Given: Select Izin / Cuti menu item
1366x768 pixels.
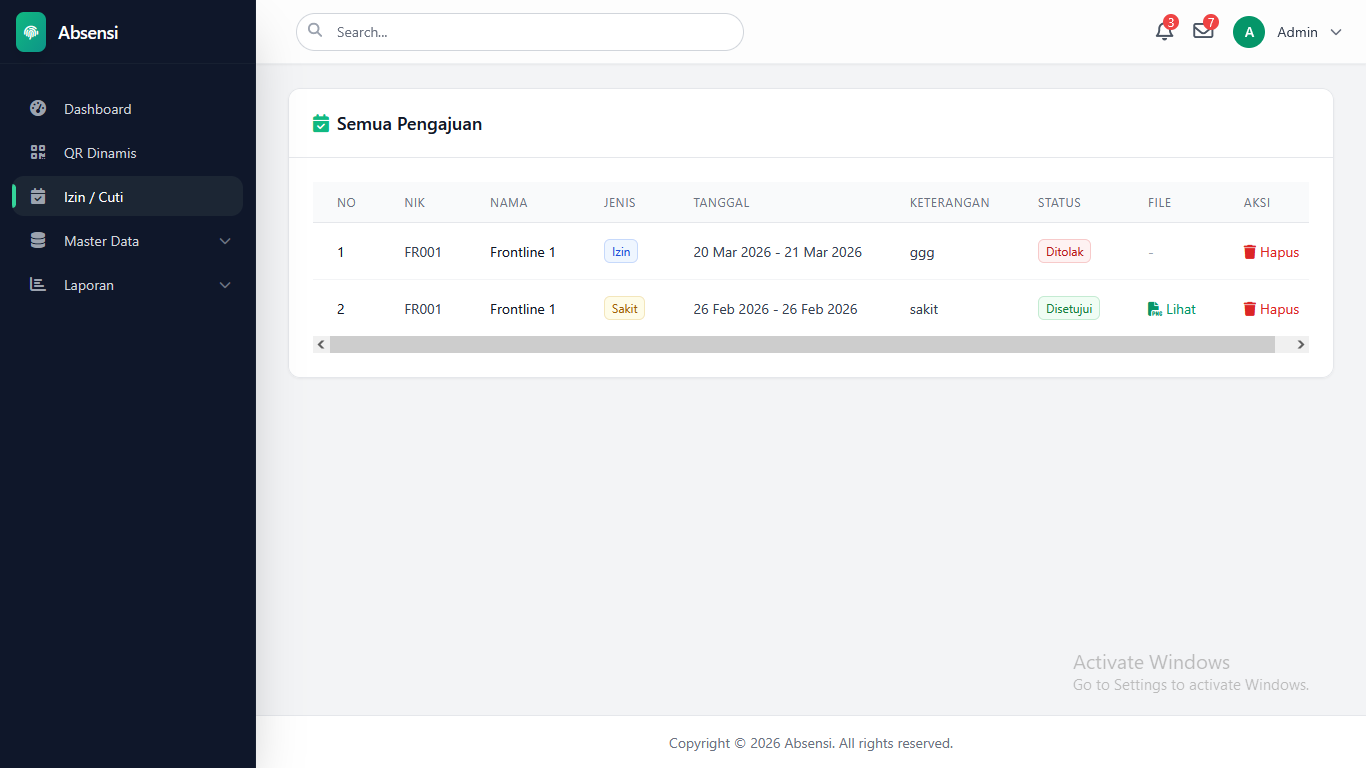Looking at the screenshot, I should pos(93,197).
